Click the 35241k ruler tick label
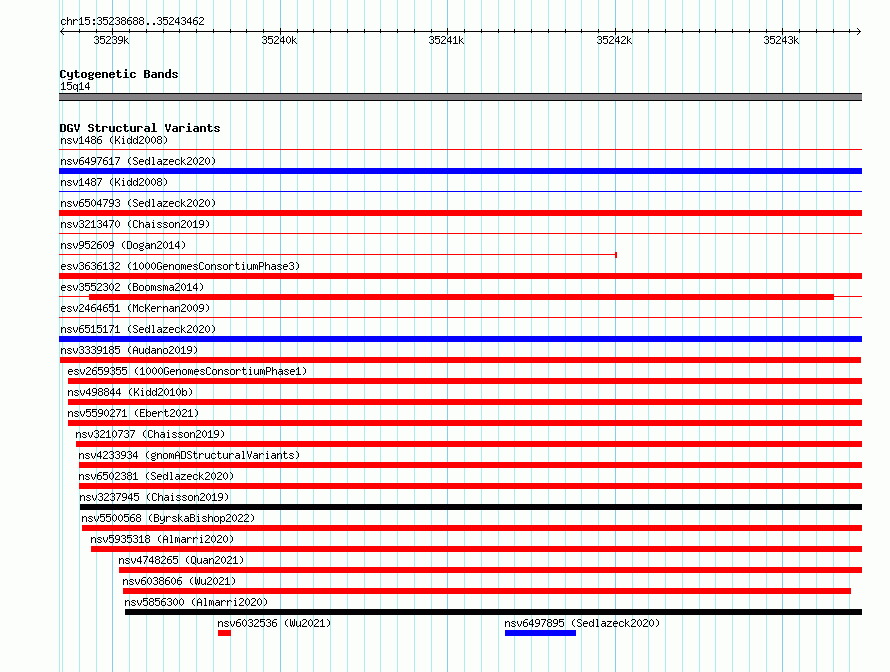 [446, 40]
